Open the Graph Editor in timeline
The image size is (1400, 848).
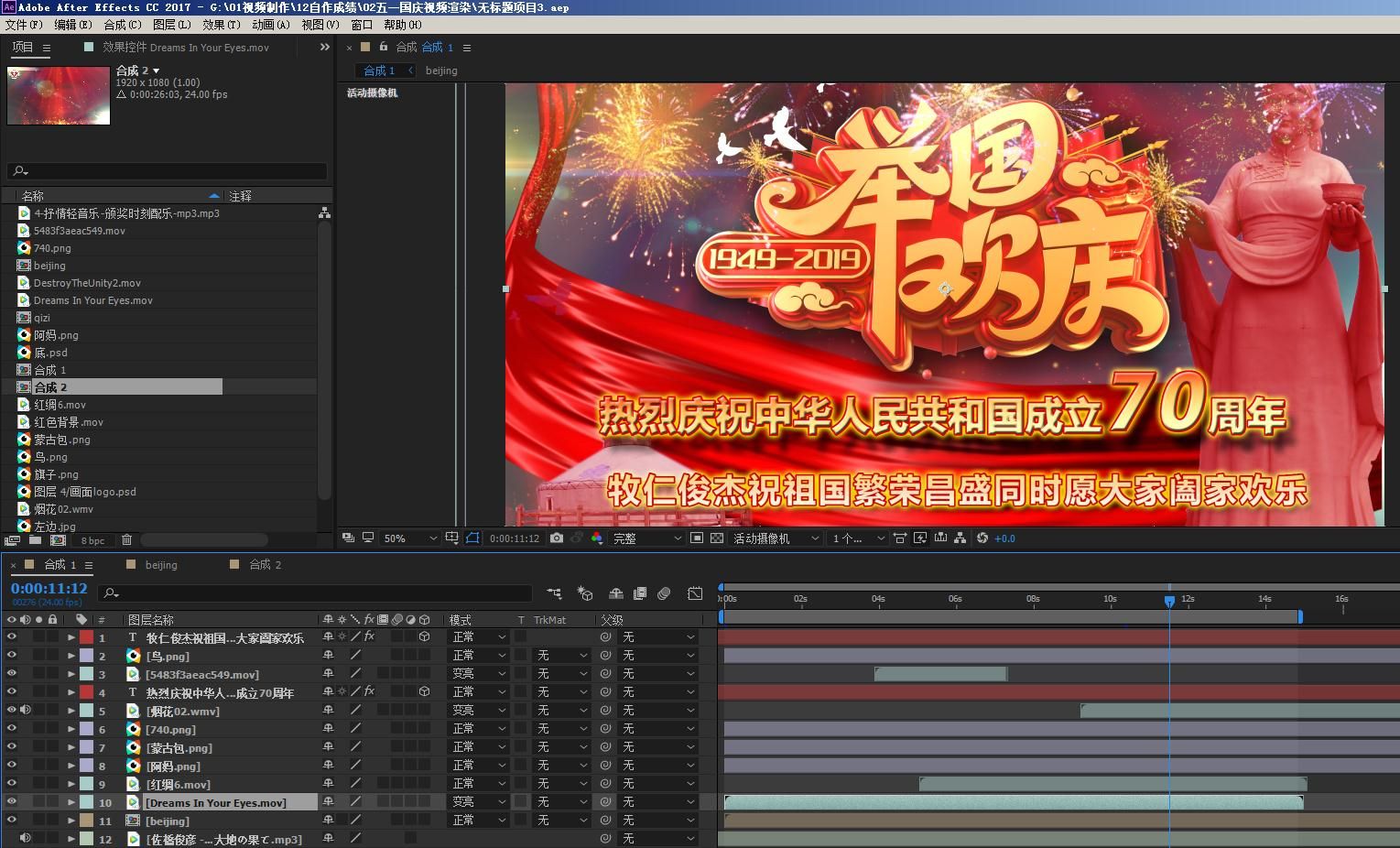pyautogui.click(x=694, y=593)
